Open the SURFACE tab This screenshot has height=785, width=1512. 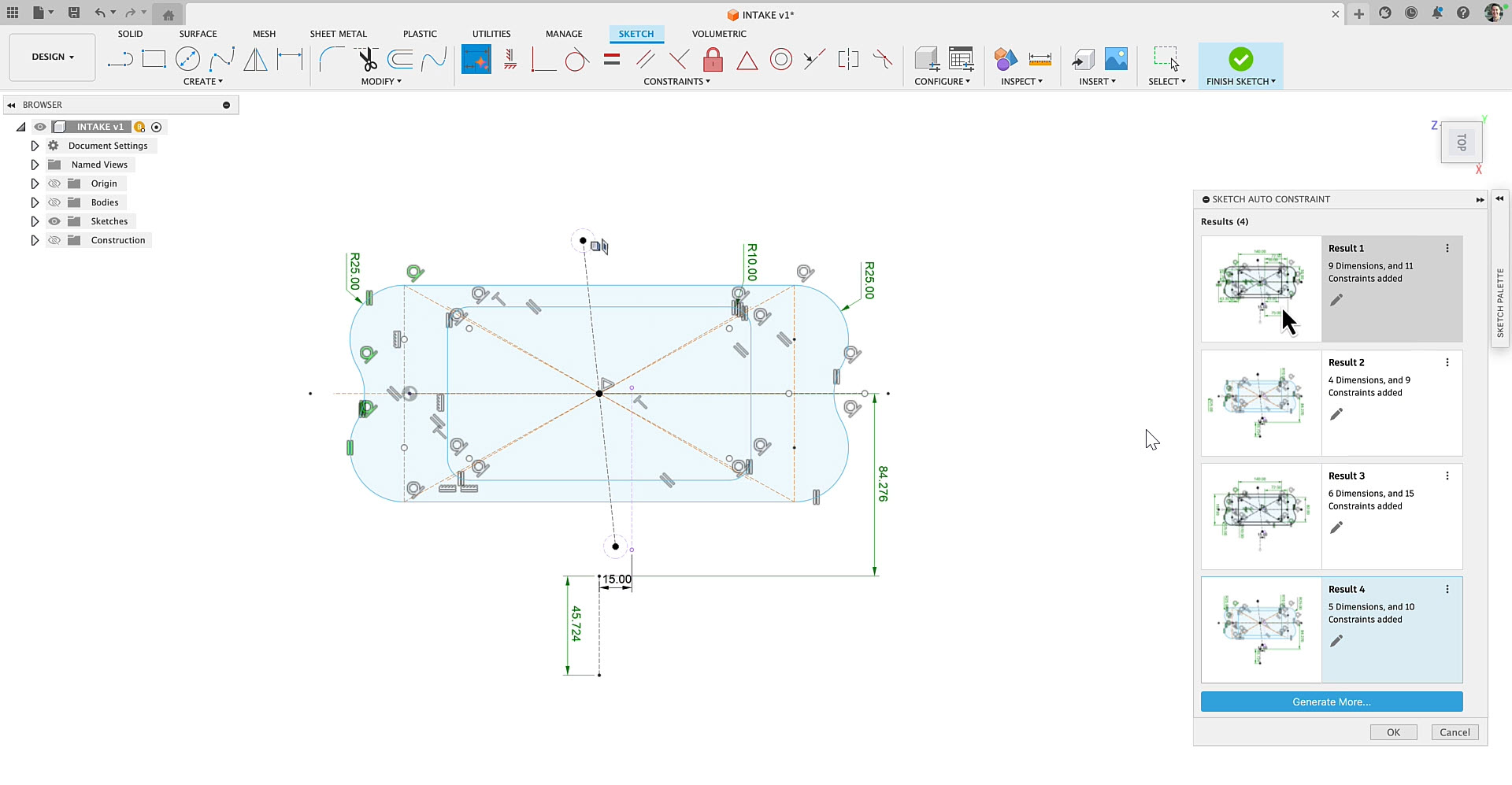coord(198,34)
